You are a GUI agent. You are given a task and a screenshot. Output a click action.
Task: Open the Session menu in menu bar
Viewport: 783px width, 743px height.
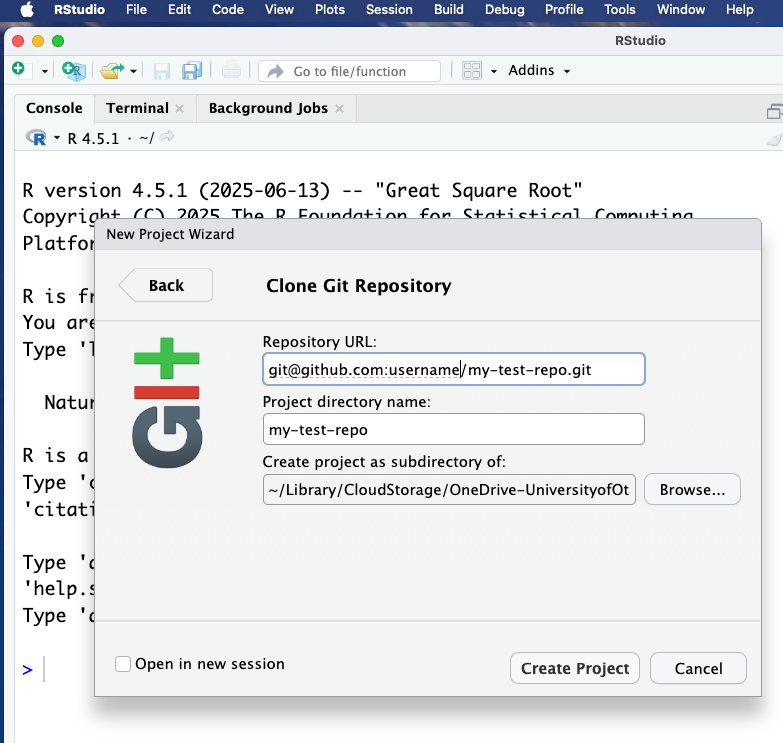tap(389, 10)
